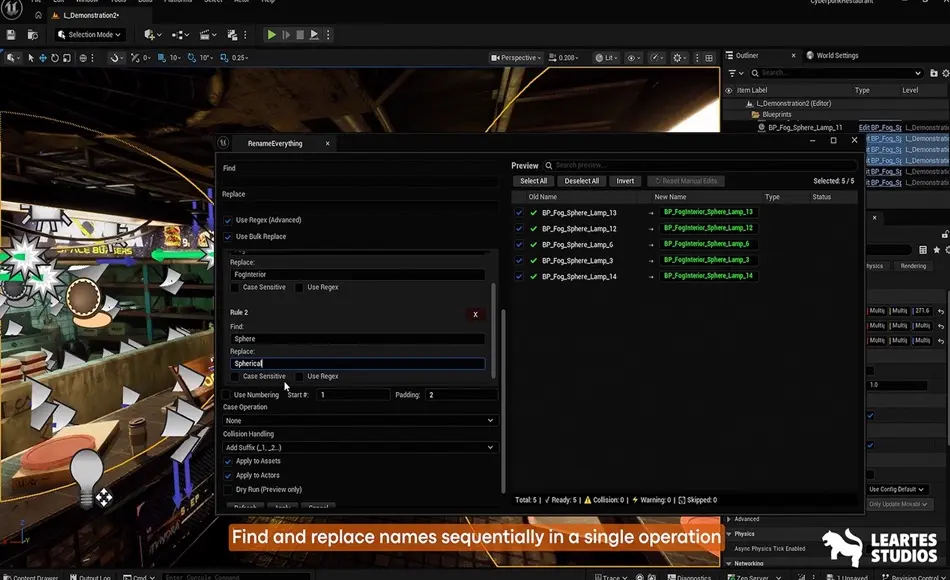Image resolution: width=950 pixels, height=580 pixels.
Task: Open the Selection Mode dropdown
Action: (90, 35)
